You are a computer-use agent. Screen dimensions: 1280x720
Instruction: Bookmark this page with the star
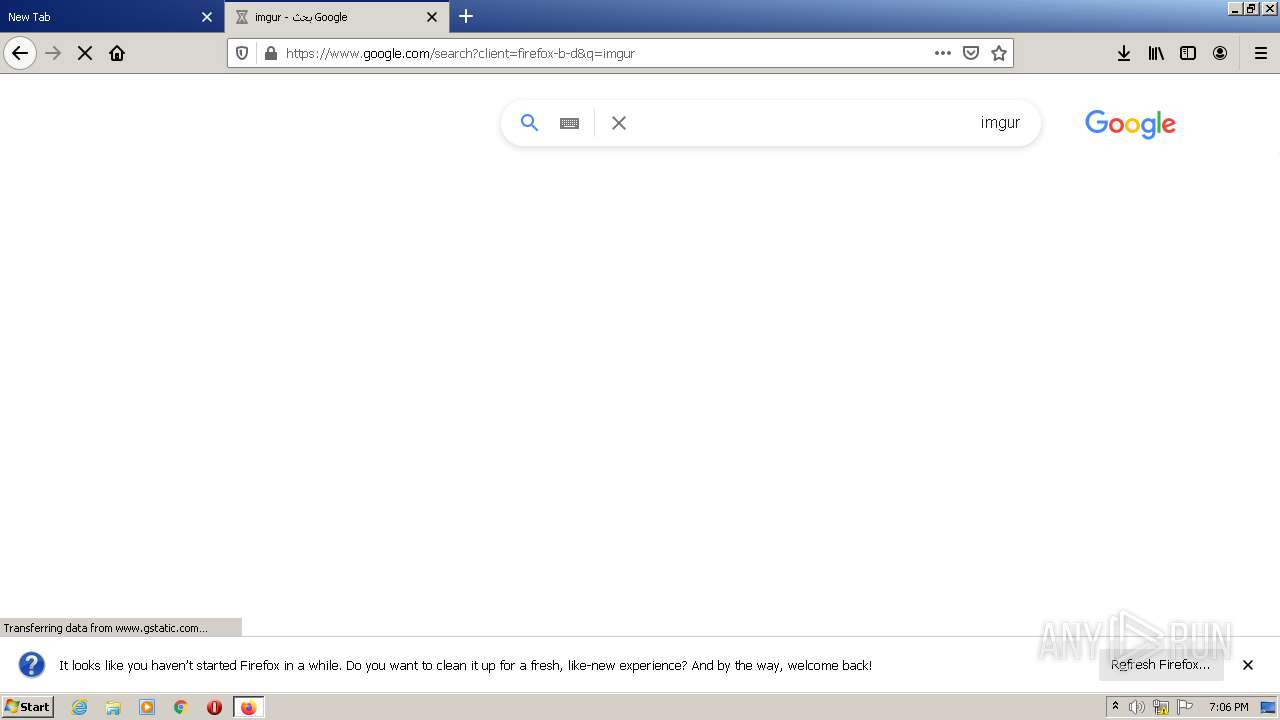[x=998, y=53]
